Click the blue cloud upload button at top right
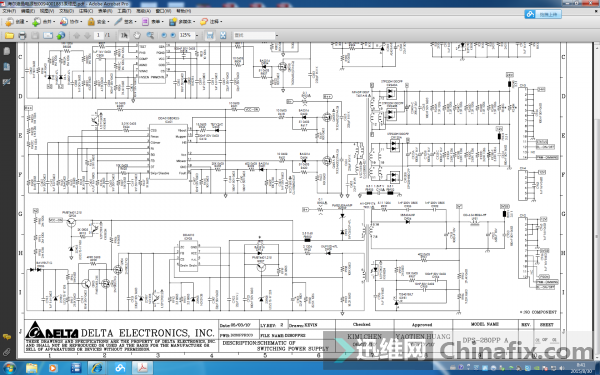 click(x=543, y=14)
